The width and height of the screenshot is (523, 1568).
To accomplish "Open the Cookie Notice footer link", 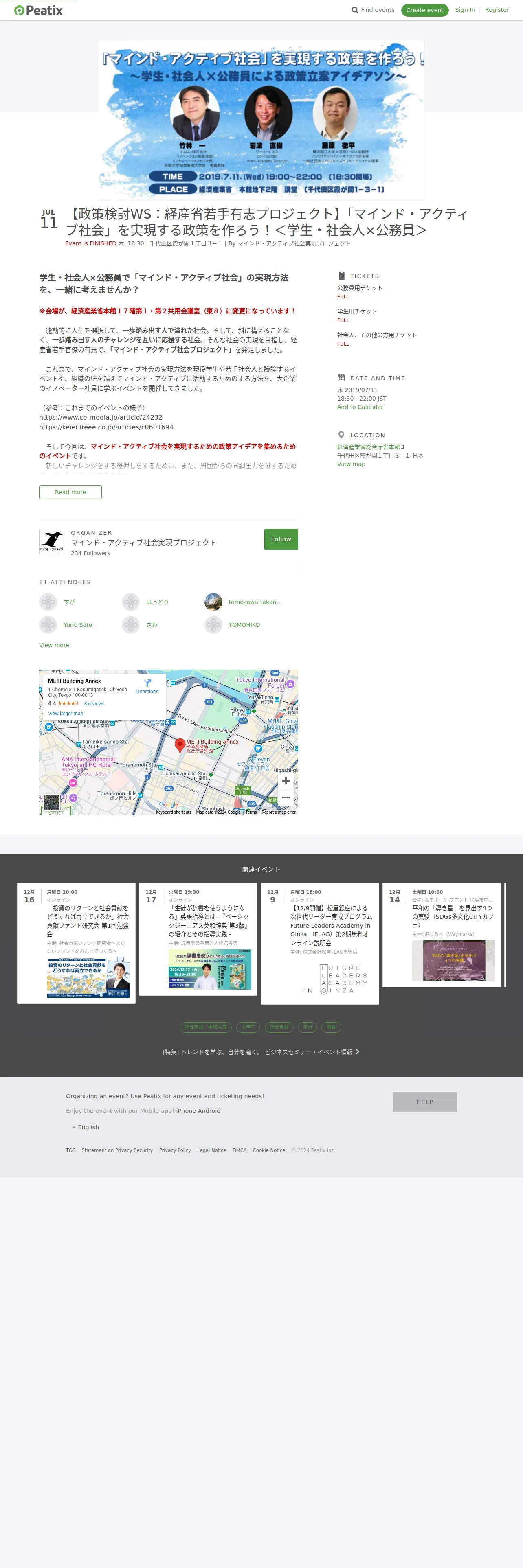I will [x=268, y=1150].
